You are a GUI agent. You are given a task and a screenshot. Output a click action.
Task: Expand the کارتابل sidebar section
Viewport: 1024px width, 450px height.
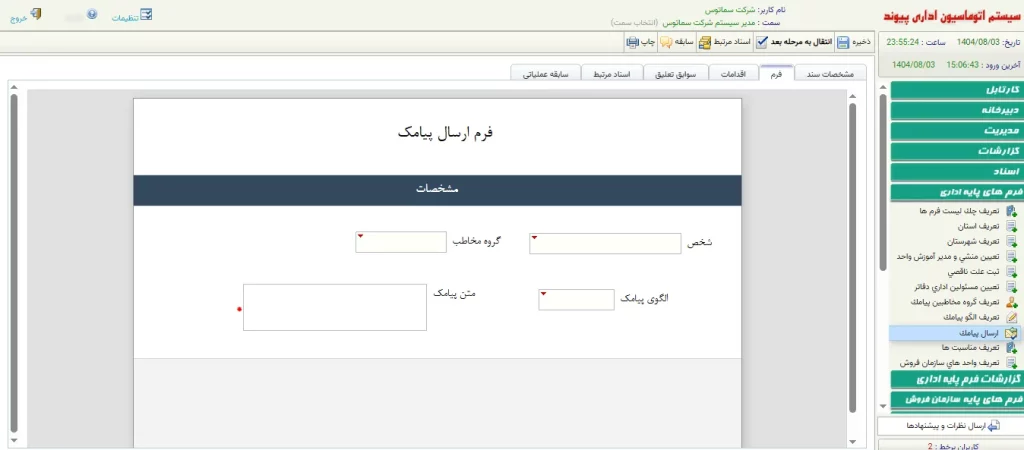tap(956, 90)
